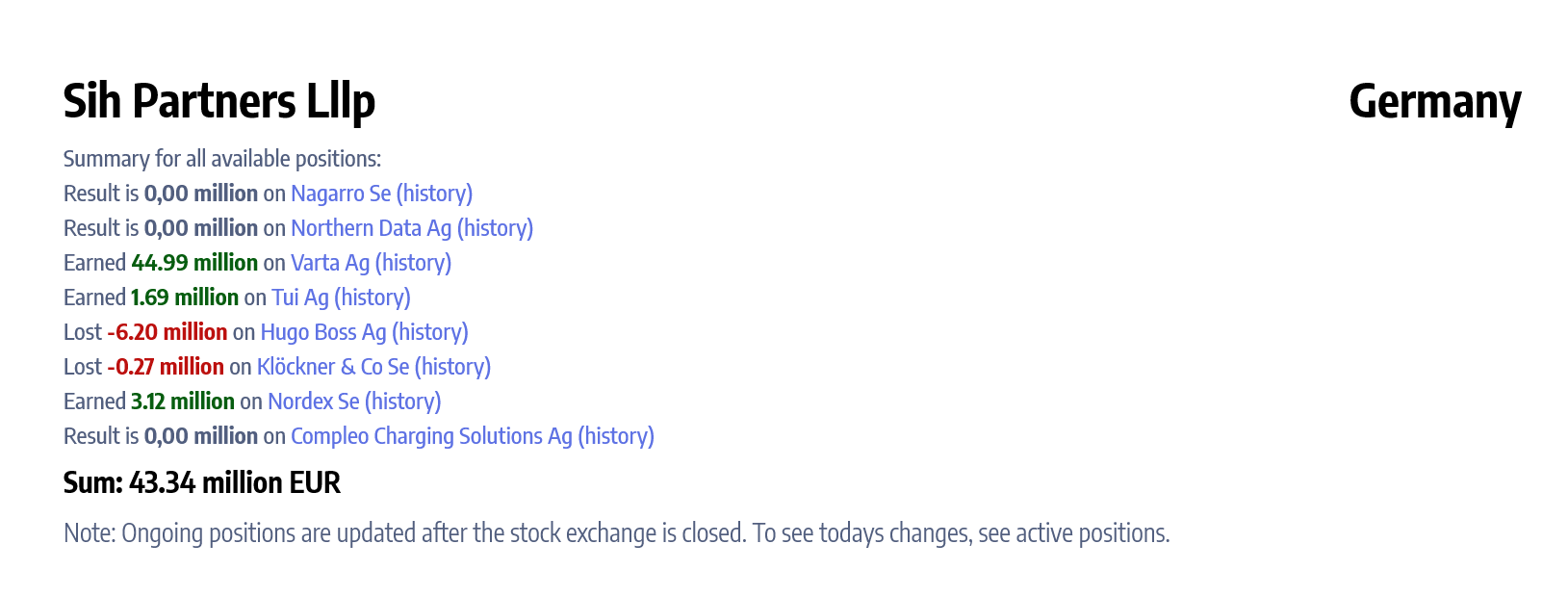This screenshot has height=596, width=1568.
Task: Show Nordex Se history
Action: 402,402
